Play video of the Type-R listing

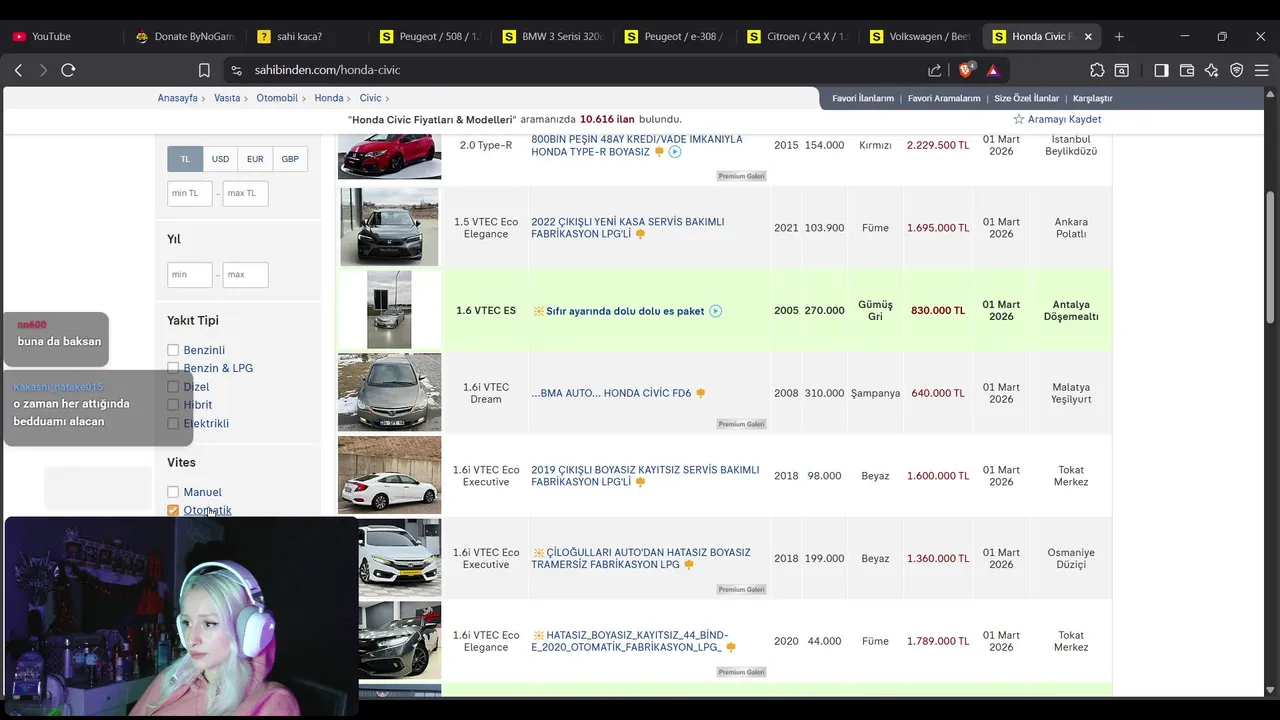coord(675,152)
